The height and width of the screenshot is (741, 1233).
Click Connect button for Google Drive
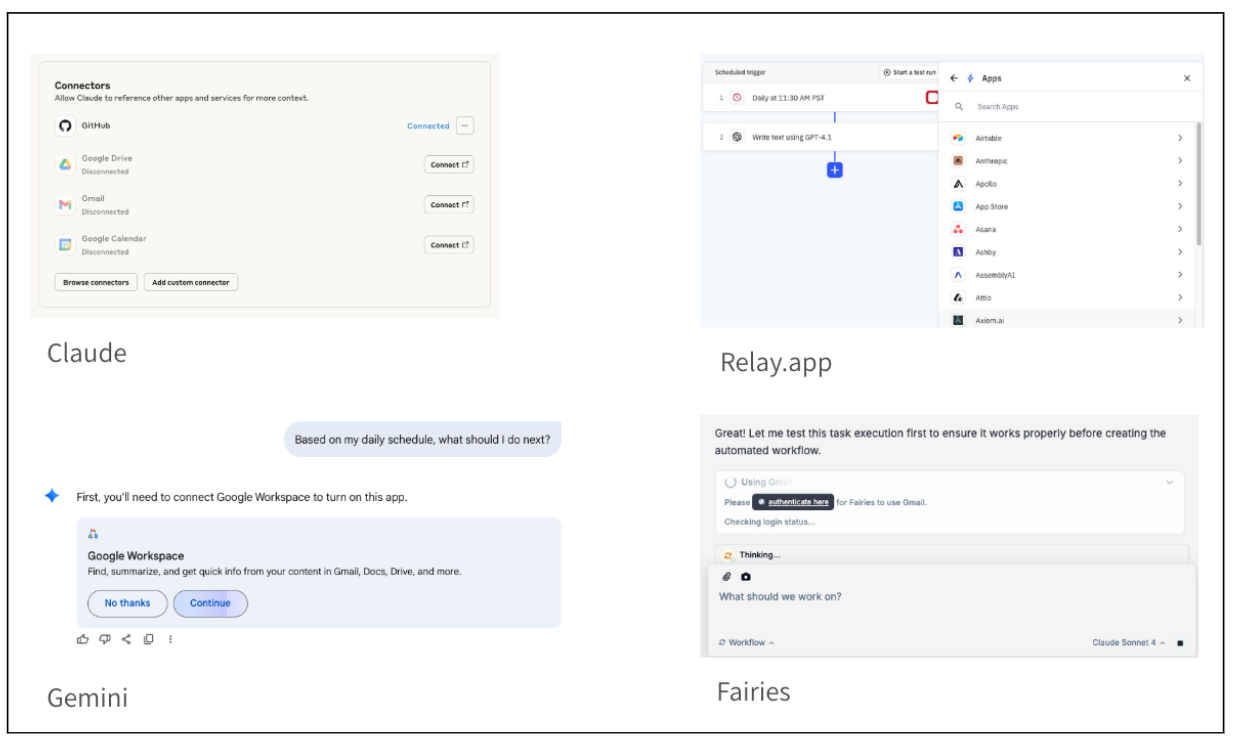pos(449,165)
